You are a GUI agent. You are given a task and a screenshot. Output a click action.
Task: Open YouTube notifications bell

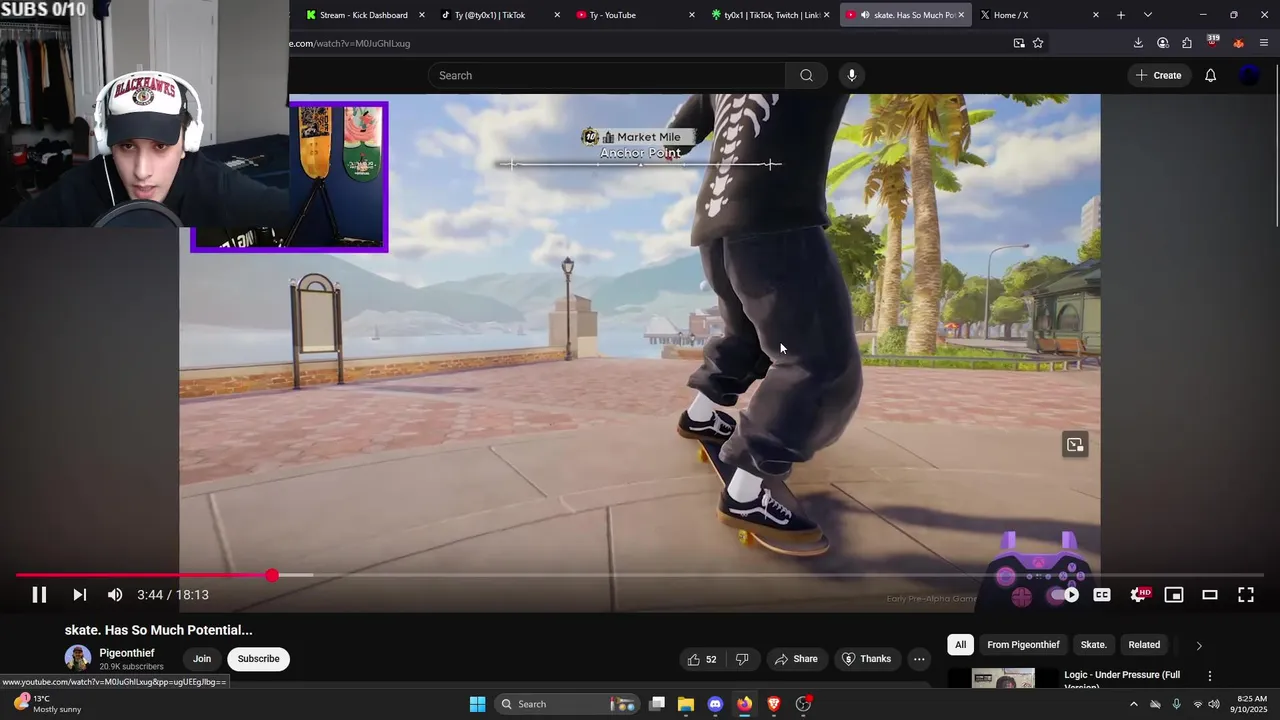pos(1210,75)
